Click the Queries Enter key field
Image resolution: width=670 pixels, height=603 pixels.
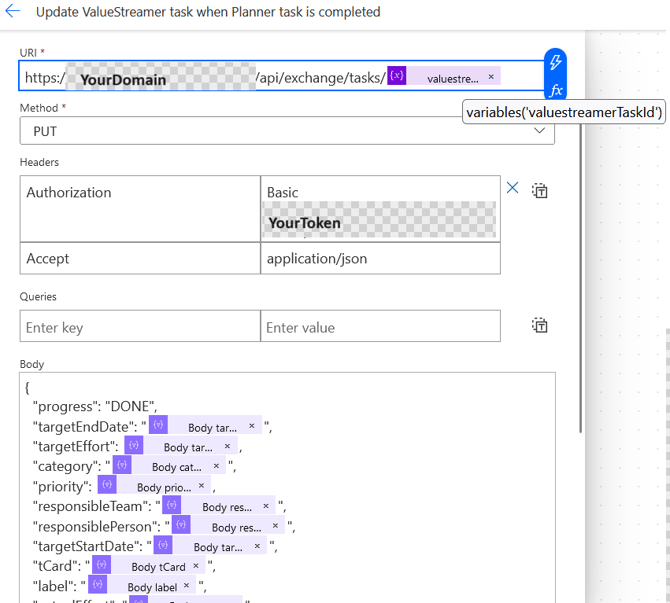pos(139,327)
